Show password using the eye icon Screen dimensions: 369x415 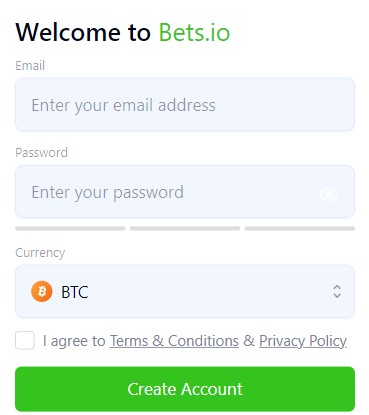pyautogui.click(x=329, y=194)
